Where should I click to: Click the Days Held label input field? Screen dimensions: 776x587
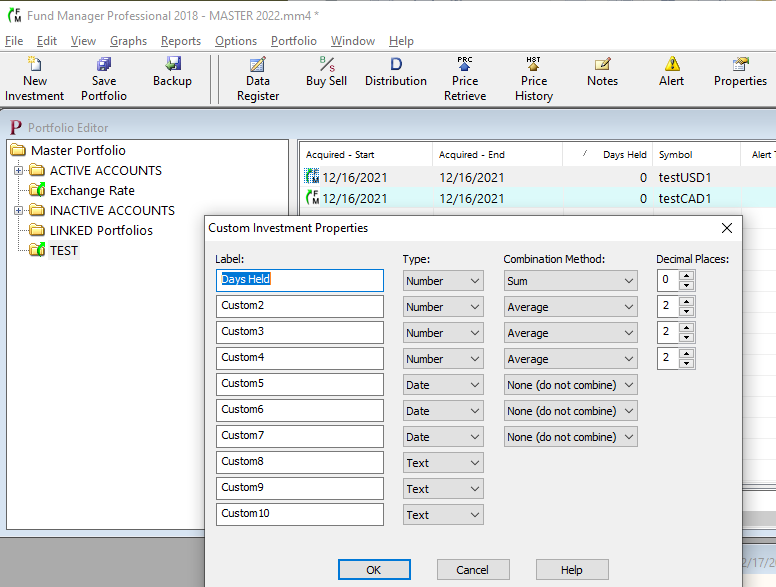tap(300, 280)
